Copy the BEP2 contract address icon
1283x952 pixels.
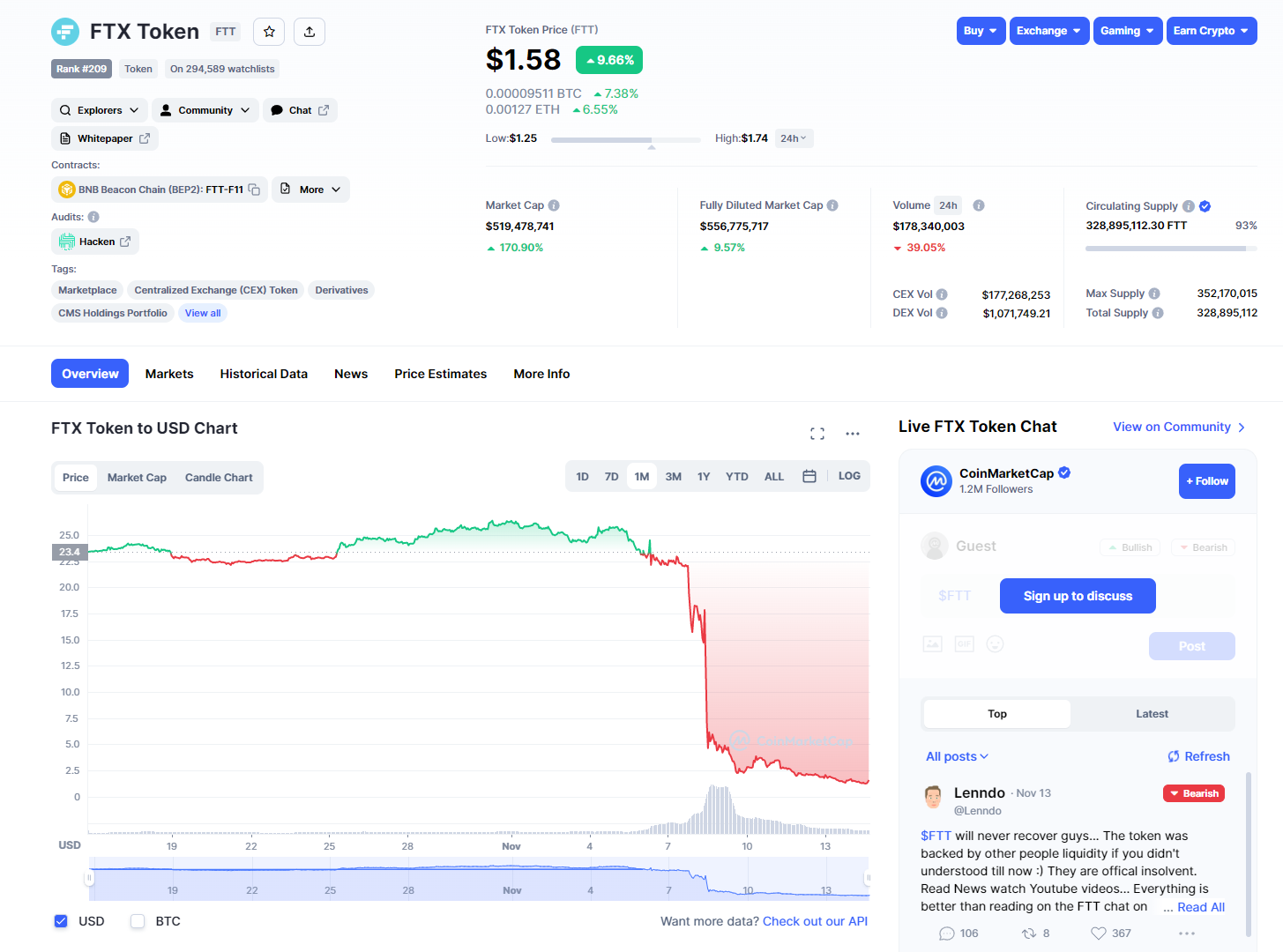coord(254,190)
